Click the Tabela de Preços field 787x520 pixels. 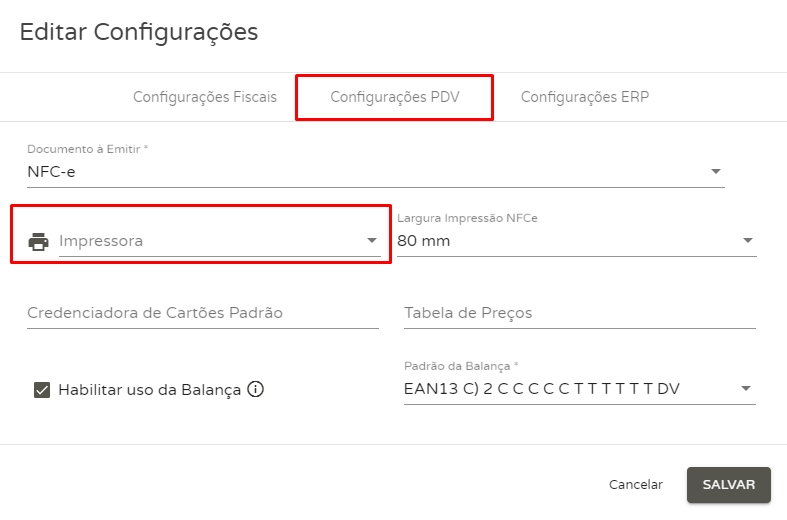pyautogui.click(x=579, y=313)
